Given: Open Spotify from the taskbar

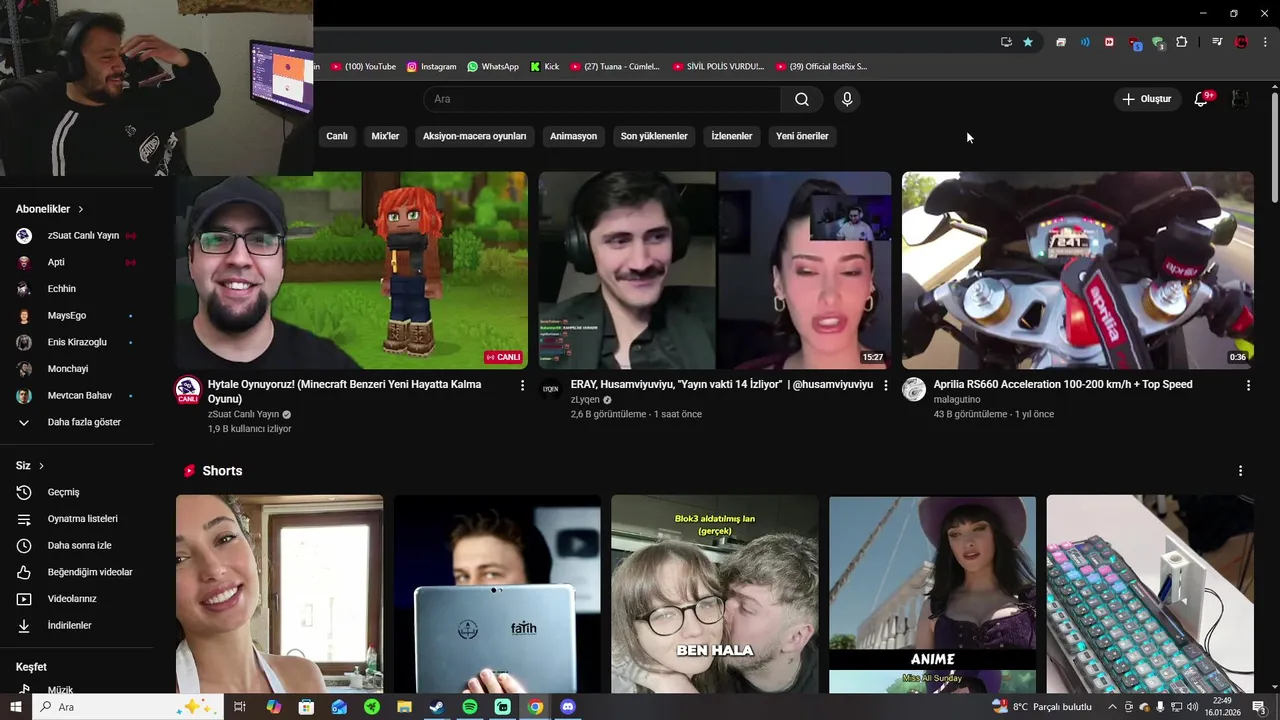Looking at the screenshot, I should [x=470, y=707].
